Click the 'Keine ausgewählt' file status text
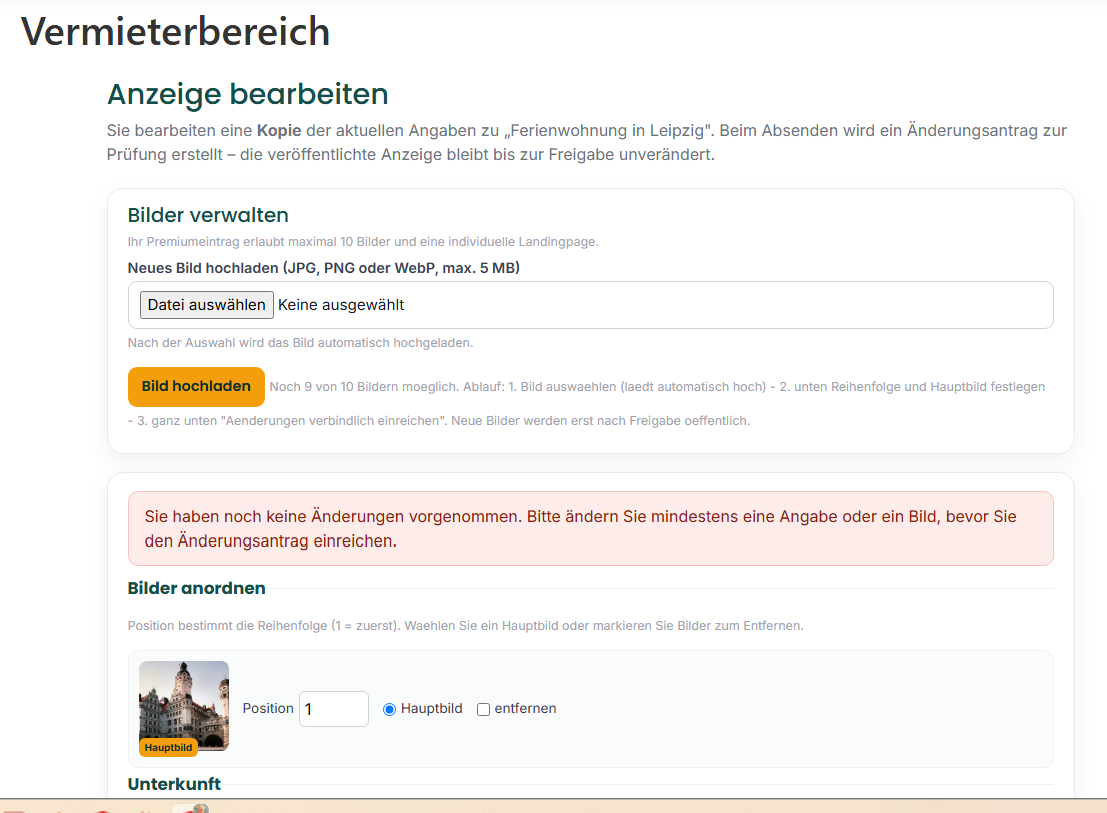Image resolution: width=1107 pixels, height=813 pixels. [341, 305]
